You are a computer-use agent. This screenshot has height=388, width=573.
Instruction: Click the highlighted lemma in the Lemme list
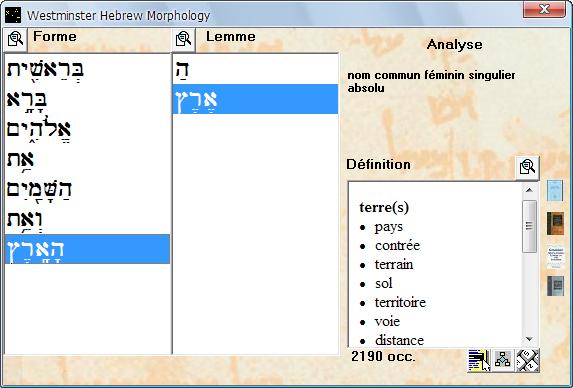255,99
